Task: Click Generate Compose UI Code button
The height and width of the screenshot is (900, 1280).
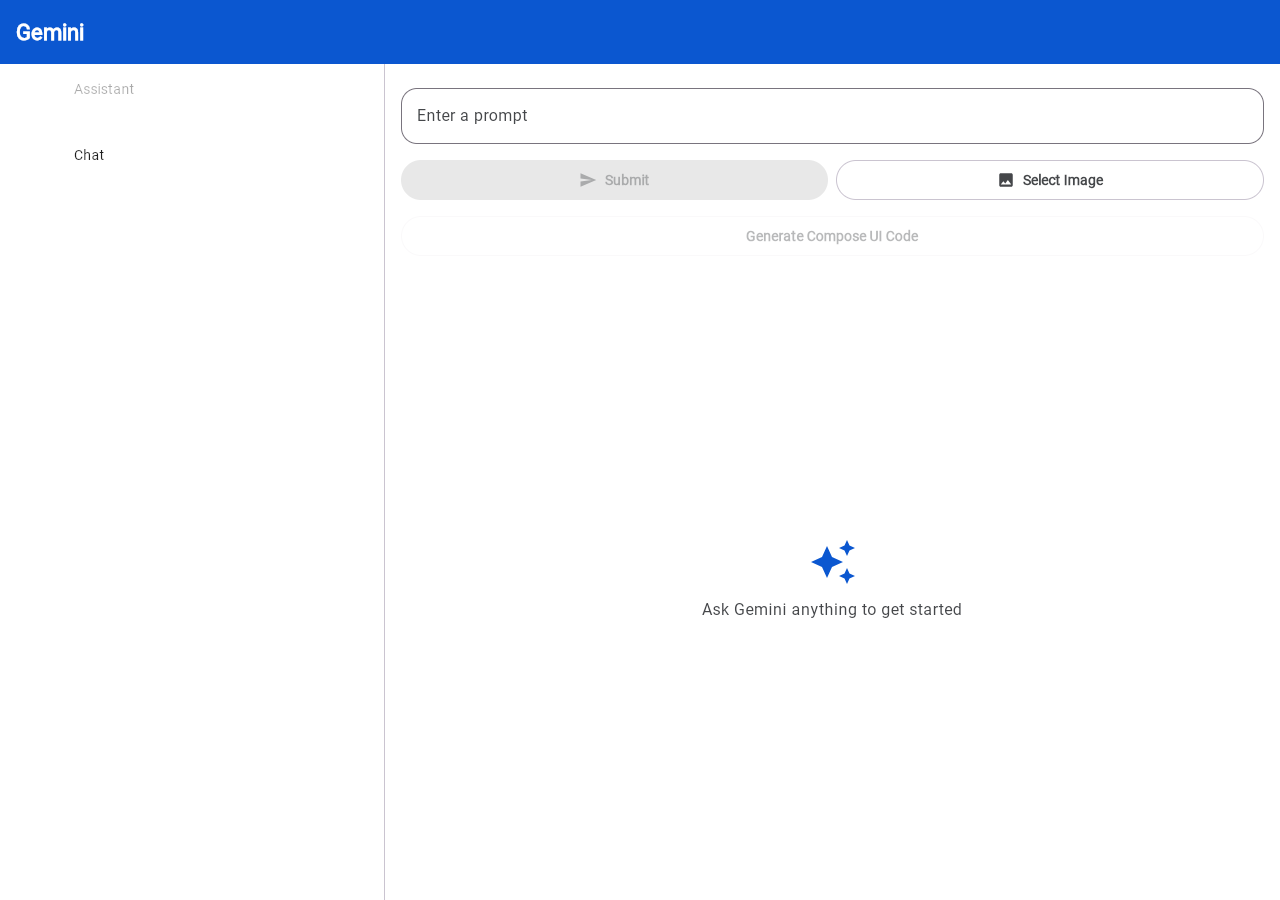Action: coord(832,236)
